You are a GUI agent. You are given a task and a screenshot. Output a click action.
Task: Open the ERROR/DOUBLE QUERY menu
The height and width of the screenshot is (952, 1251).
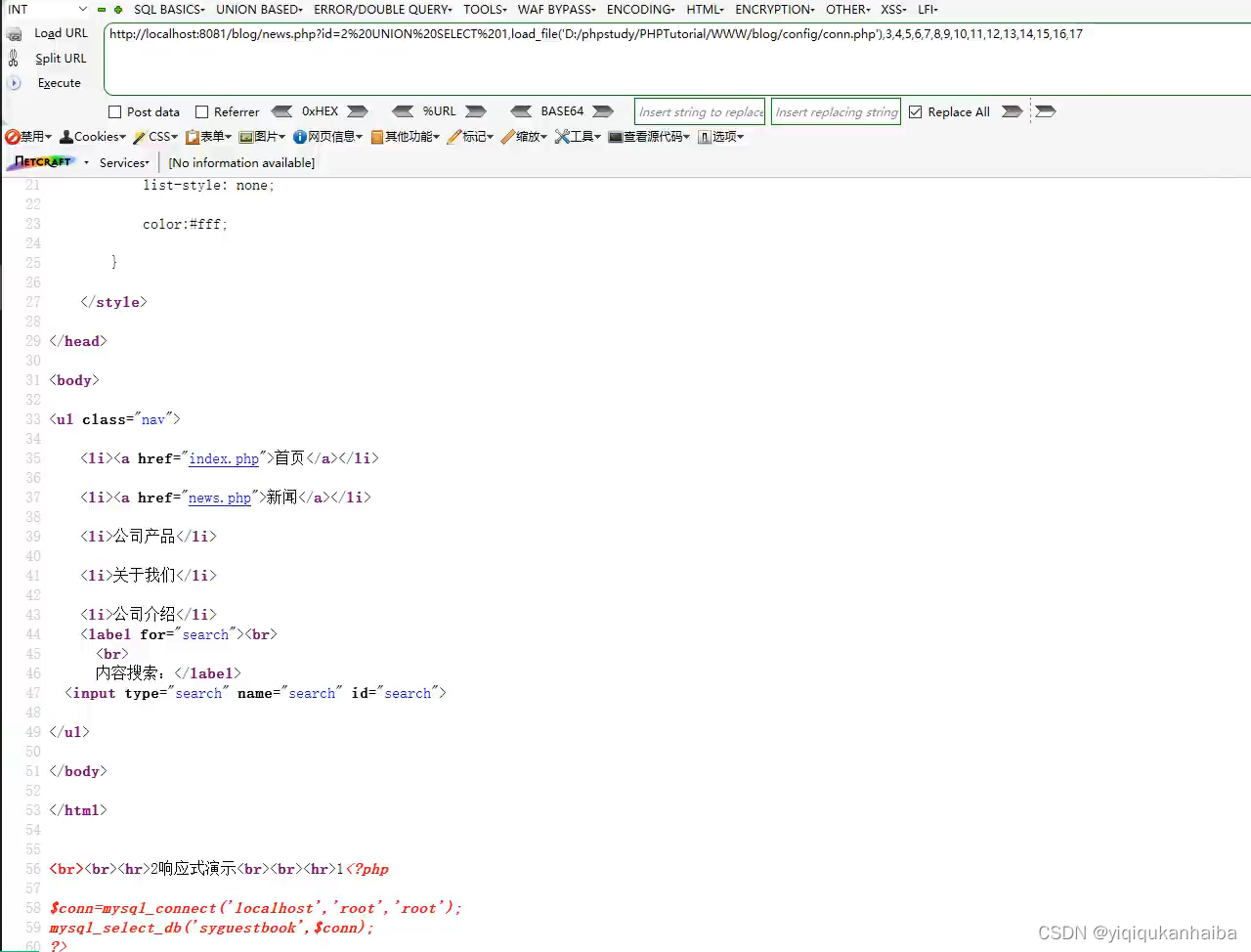[x=383, y=10]
